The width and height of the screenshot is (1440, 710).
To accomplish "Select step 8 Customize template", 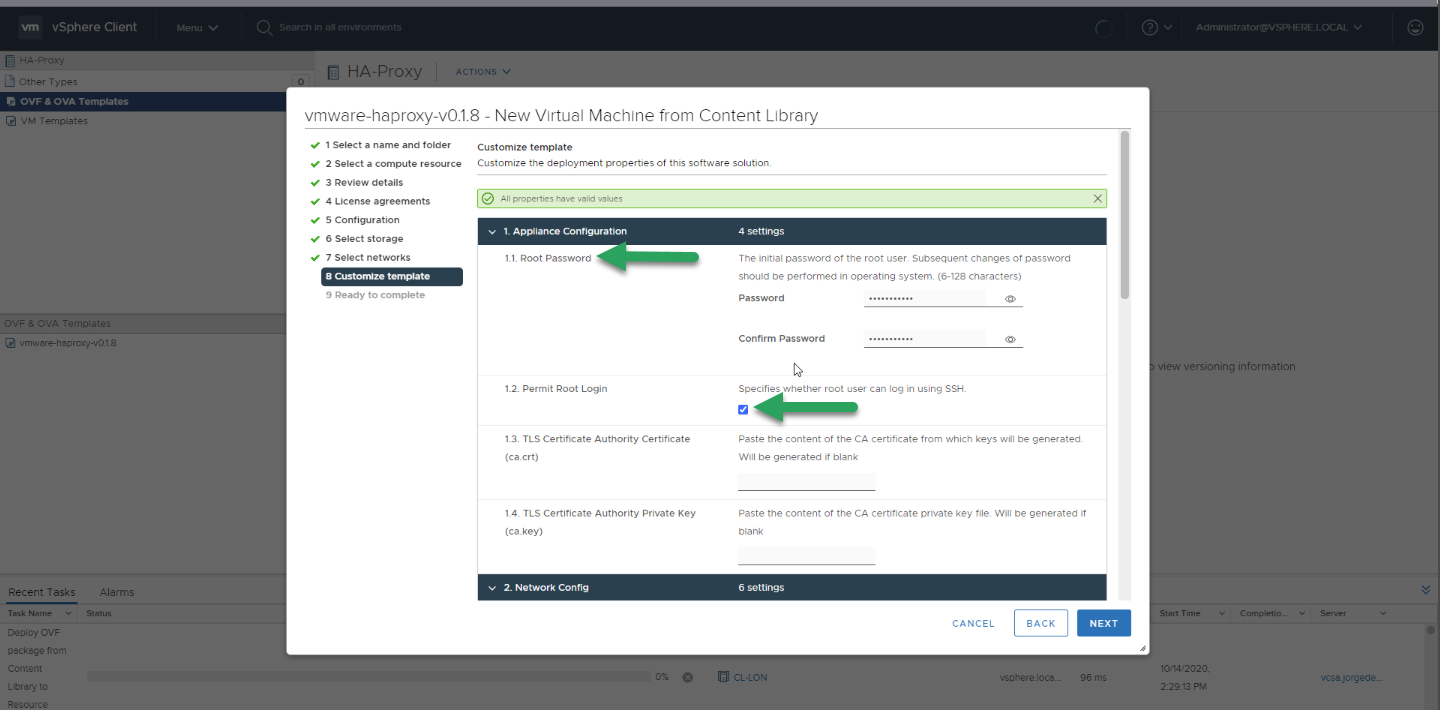I will tap(392, 277).
